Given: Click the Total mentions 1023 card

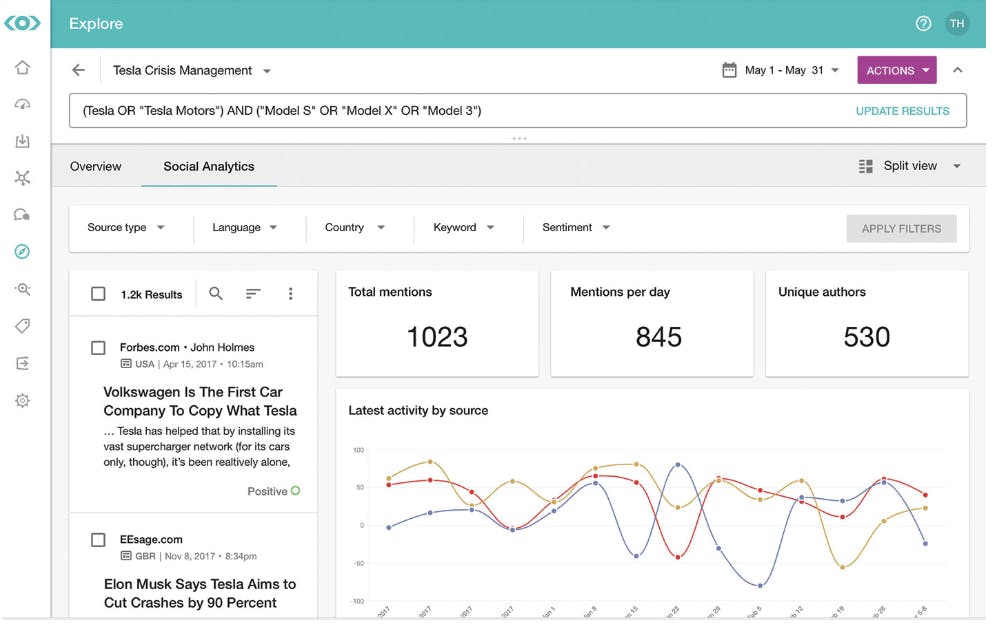Looking at the screenshot, I should coord(437,323).
